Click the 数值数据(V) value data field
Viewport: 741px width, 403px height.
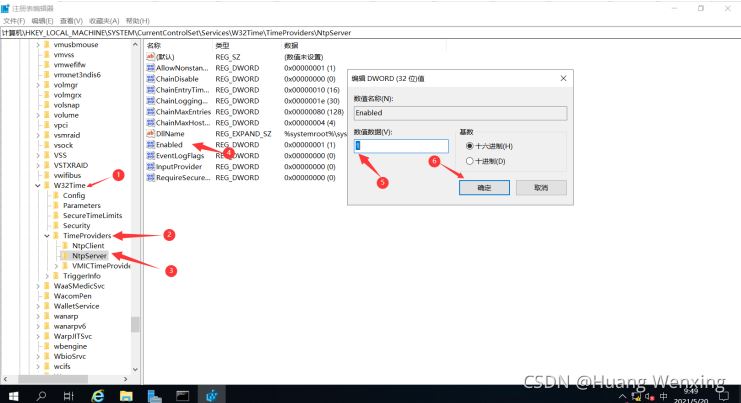click(401, 146)
